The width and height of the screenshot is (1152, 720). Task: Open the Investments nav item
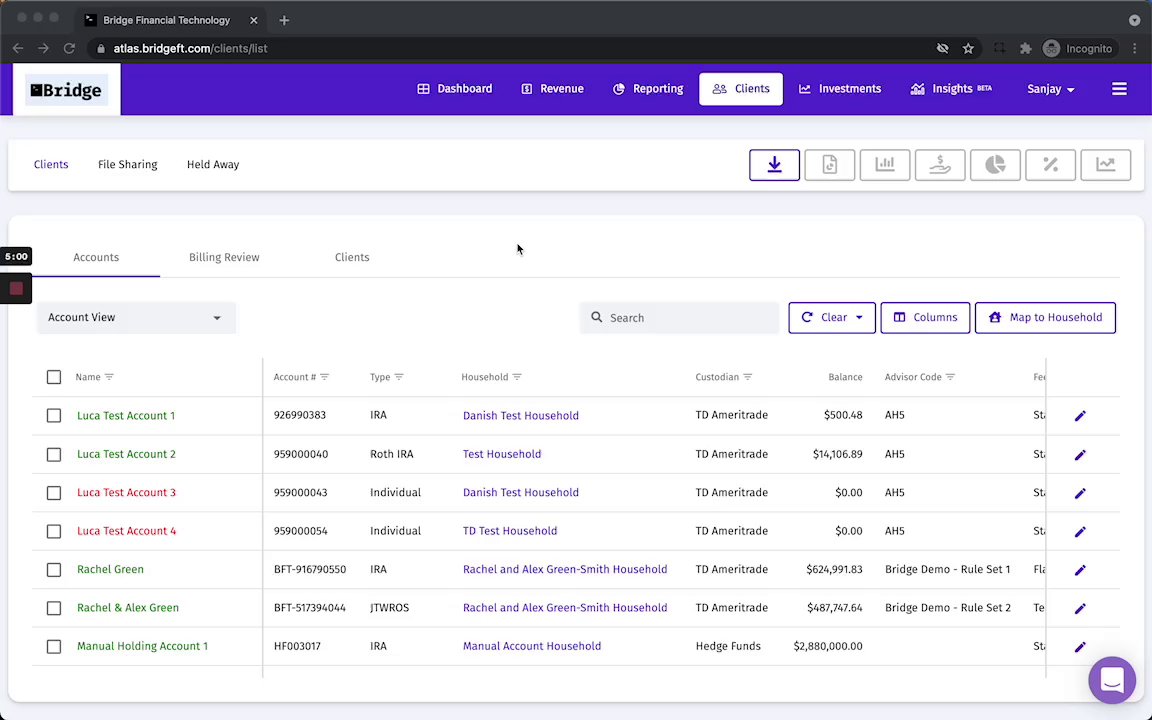tap(840, 89)
